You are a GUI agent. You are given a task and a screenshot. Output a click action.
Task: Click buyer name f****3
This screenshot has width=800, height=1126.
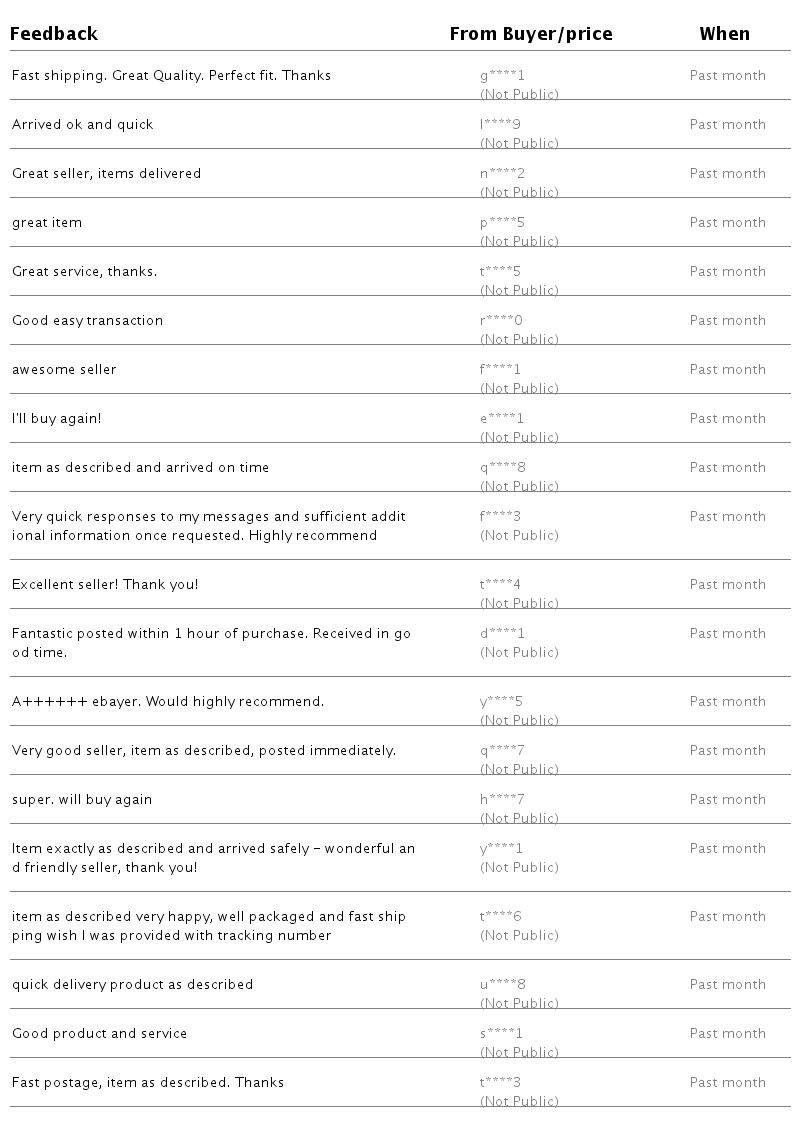click(x=500, y=516)
